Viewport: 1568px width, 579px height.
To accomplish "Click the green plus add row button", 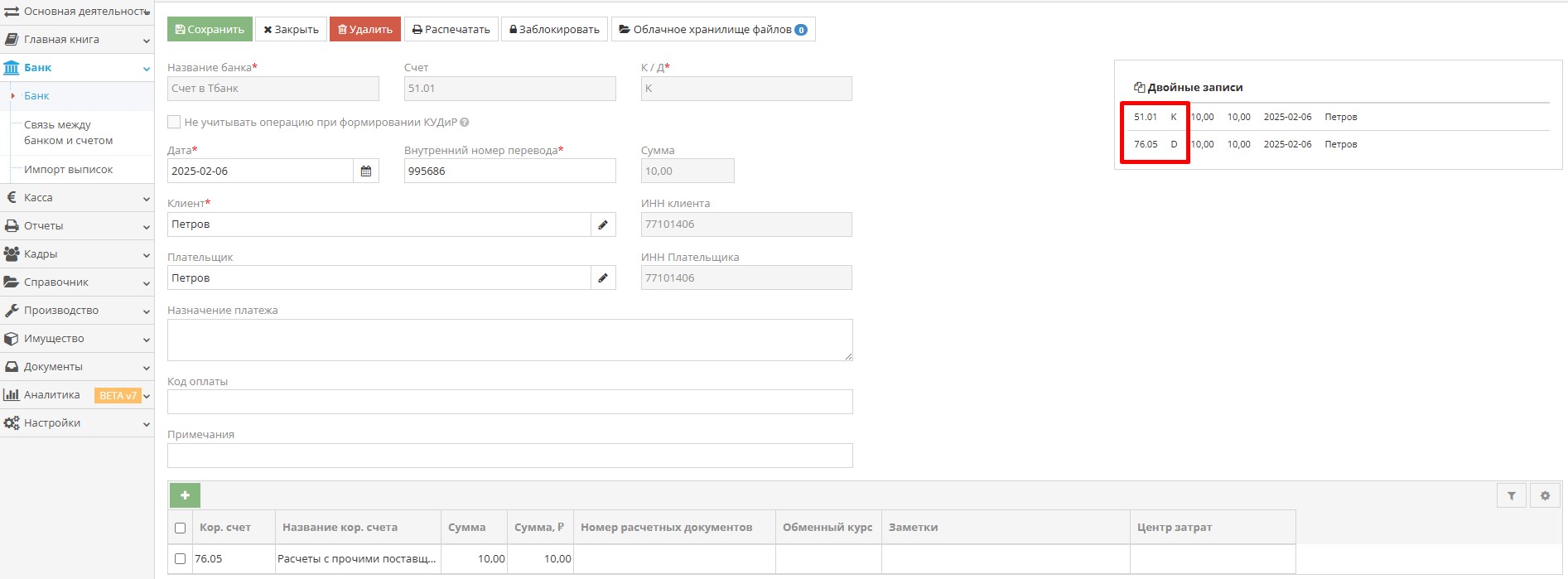I will (185, 495).
